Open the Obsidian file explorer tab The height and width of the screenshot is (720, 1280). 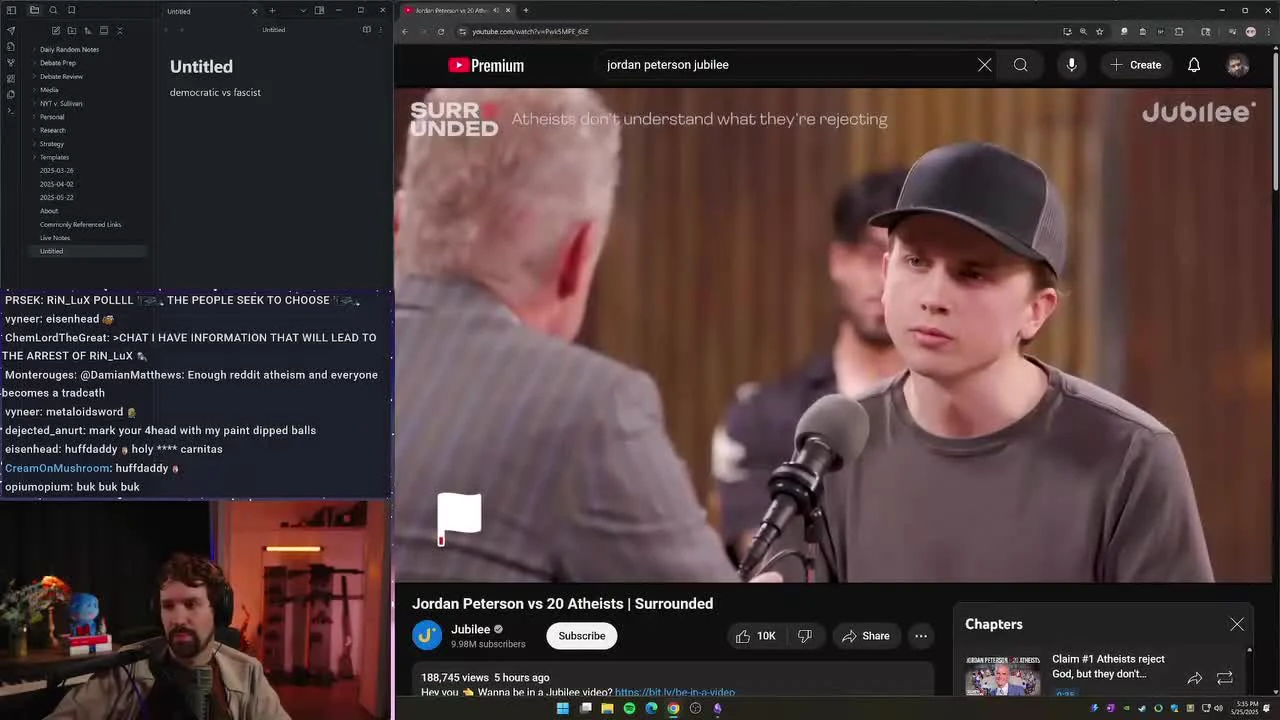[34, 10]
